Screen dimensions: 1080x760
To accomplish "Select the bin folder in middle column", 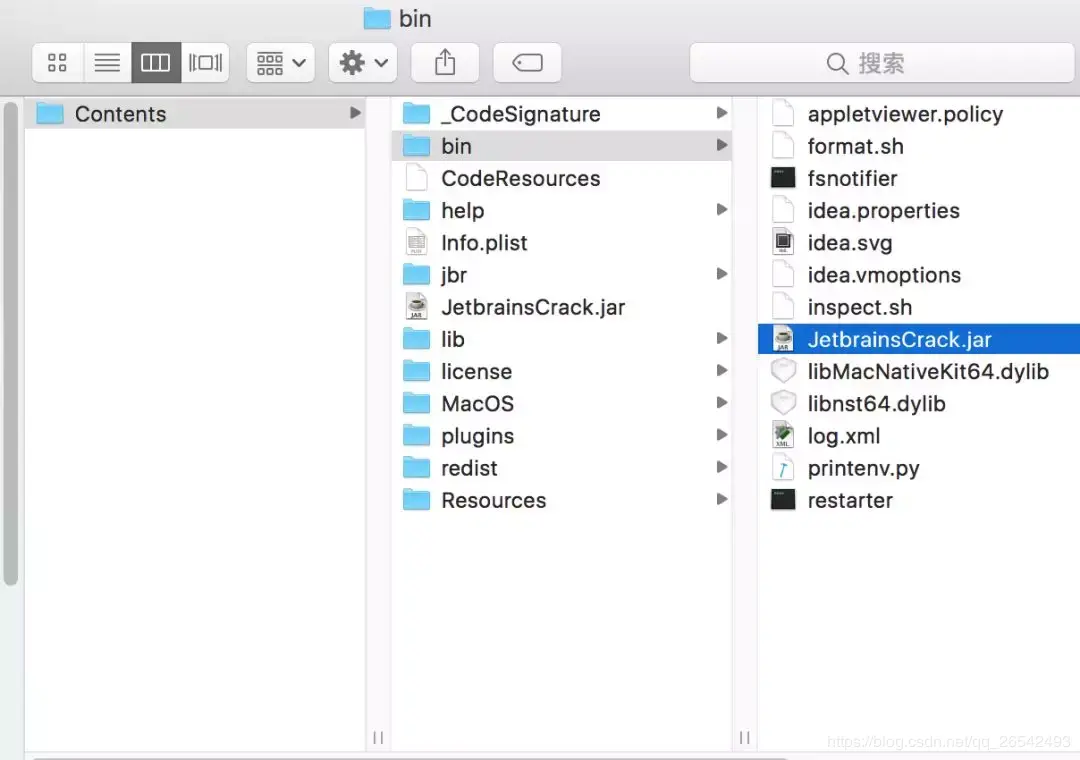I will 561,146.
